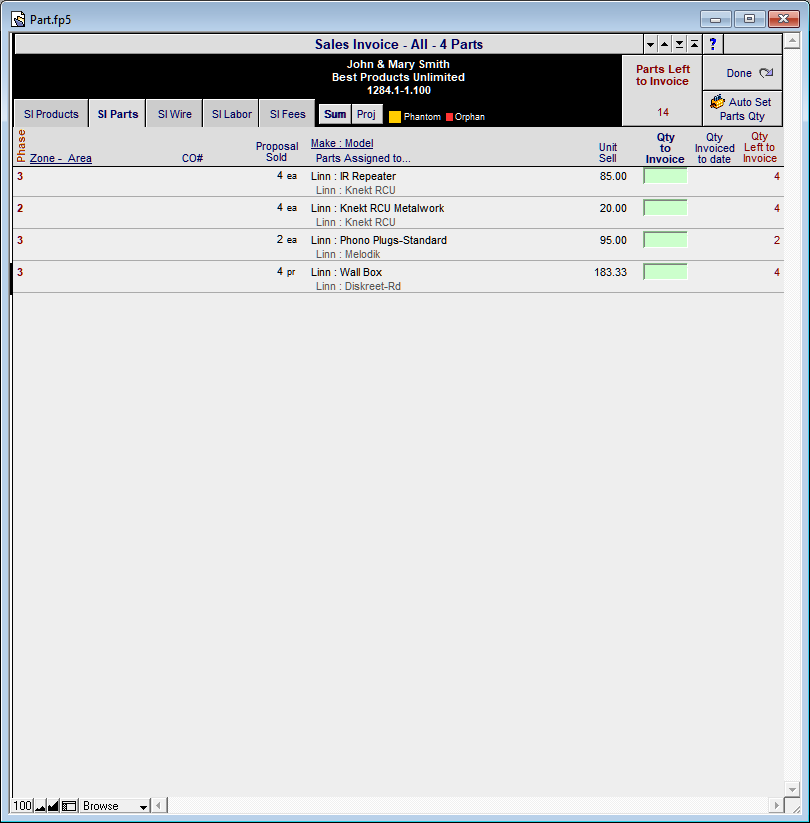
Task: Click scroll up arrow on vertical scrollbar
Action: [792, 40]
